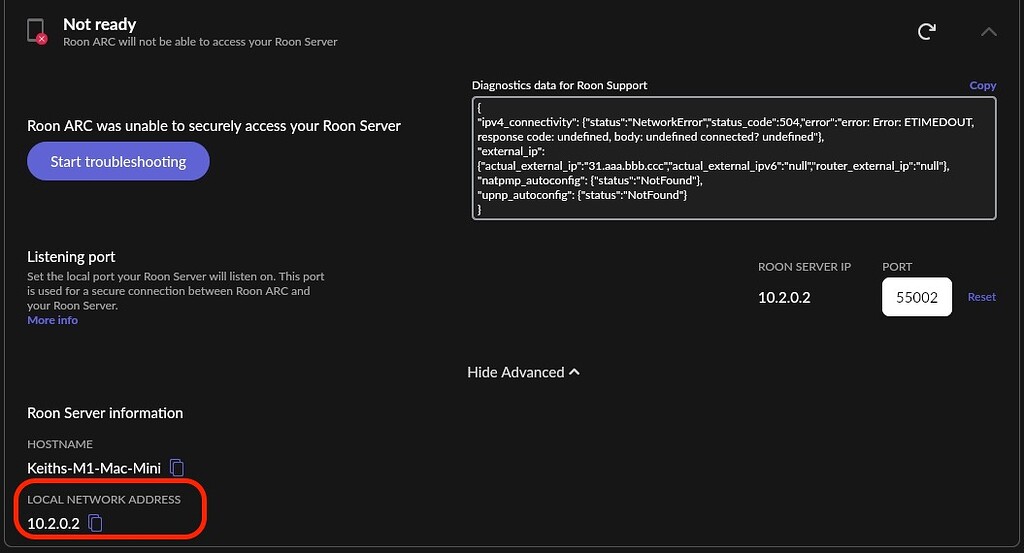Copy the diagnostics data for Roon Support
1024x553 pixels.
tap(982, 86)
